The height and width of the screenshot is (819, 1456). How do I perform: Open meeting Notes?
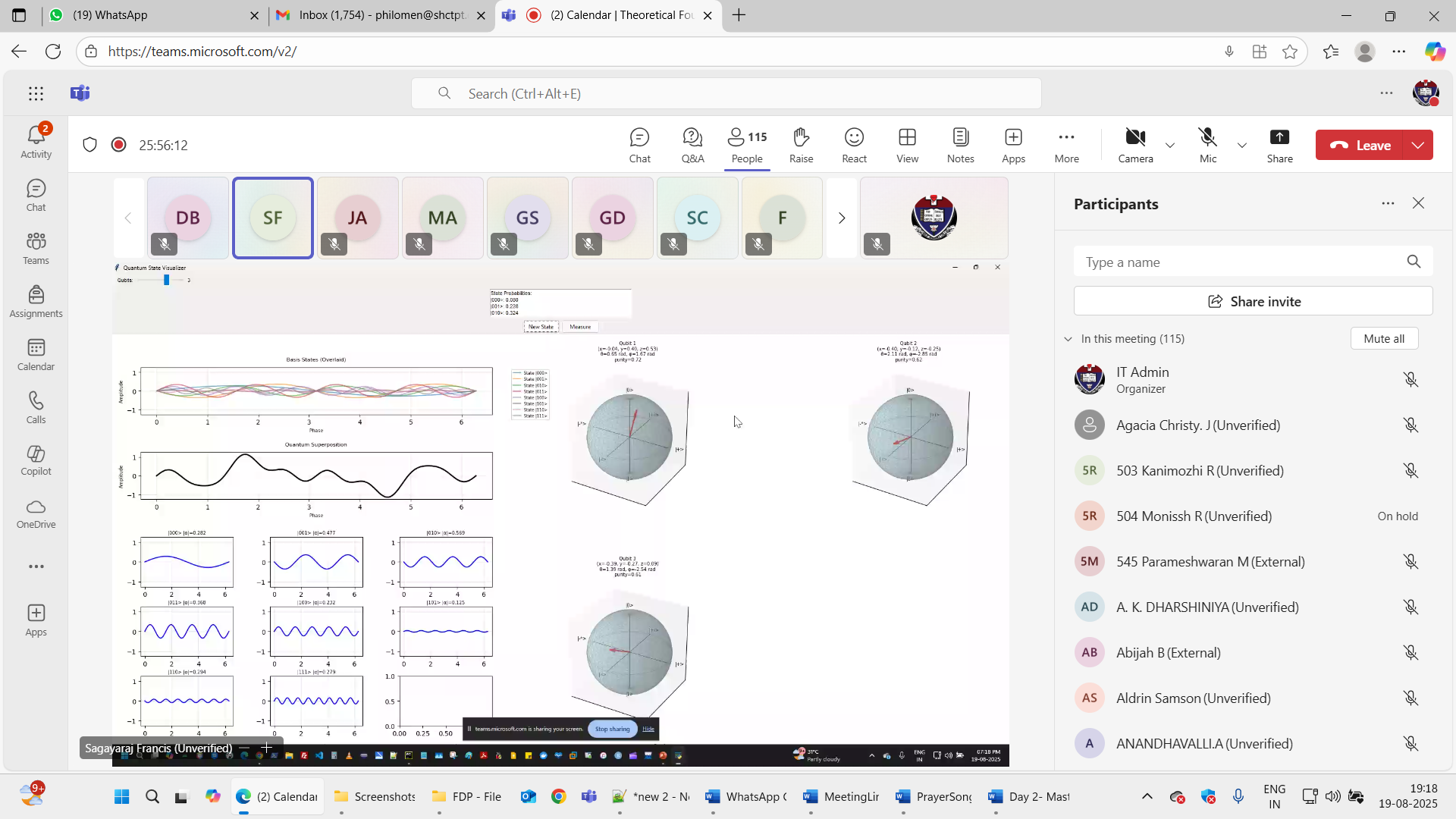(x=960, y=145)
